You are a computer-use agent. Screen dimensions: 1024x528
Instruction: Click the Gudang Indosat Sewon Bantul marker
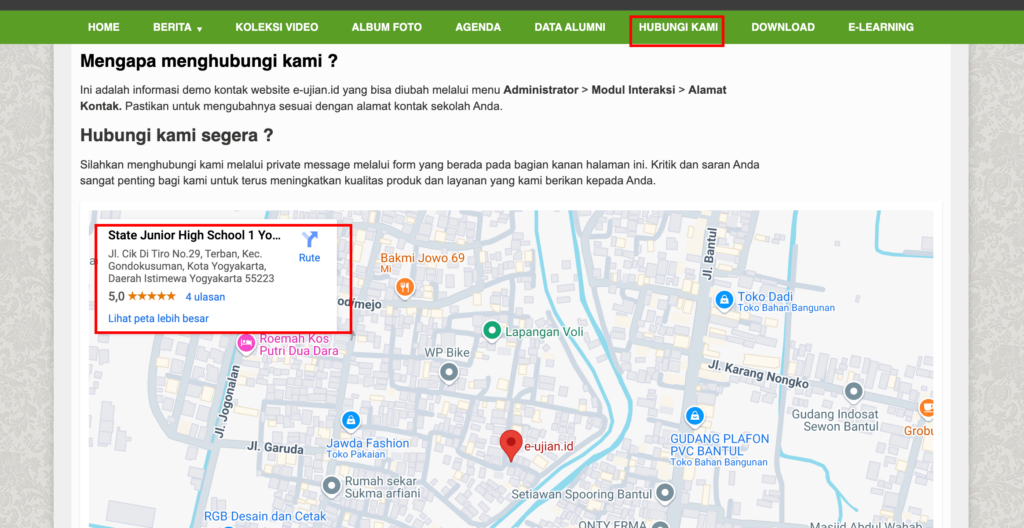(854, 392)
